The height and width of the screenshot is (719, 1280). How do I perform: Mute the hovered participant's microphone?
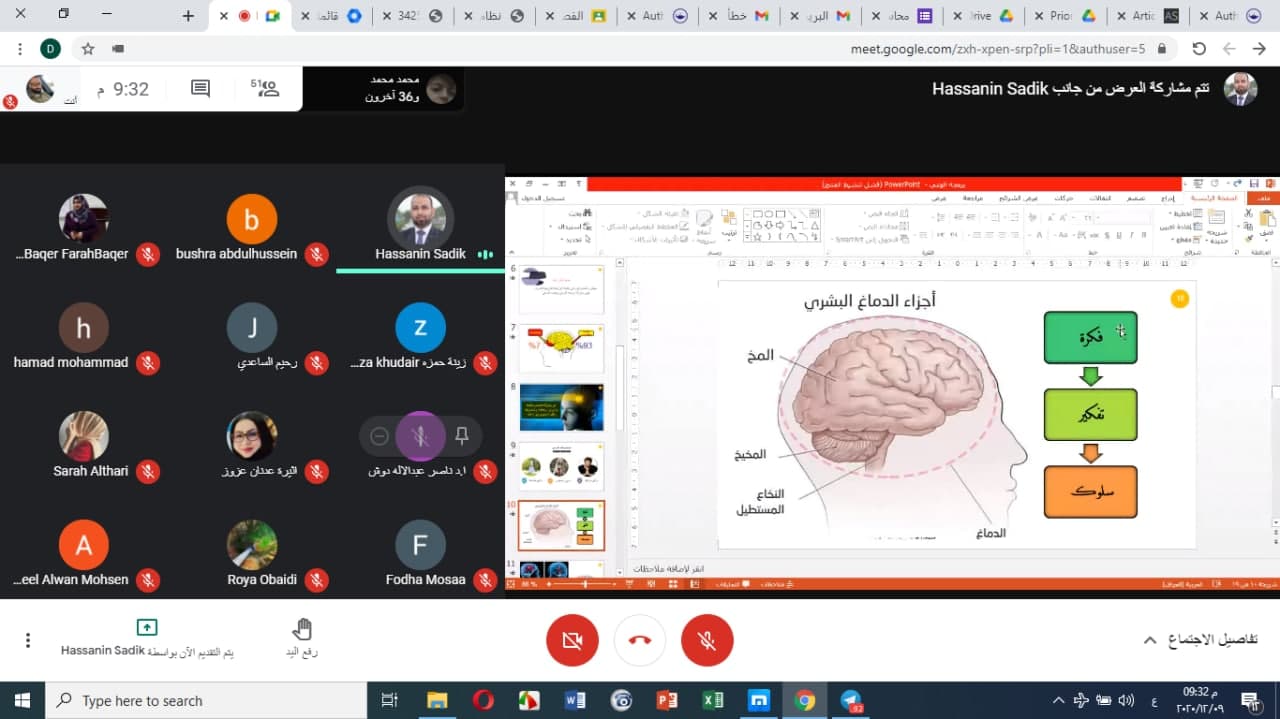coord(420,436)
